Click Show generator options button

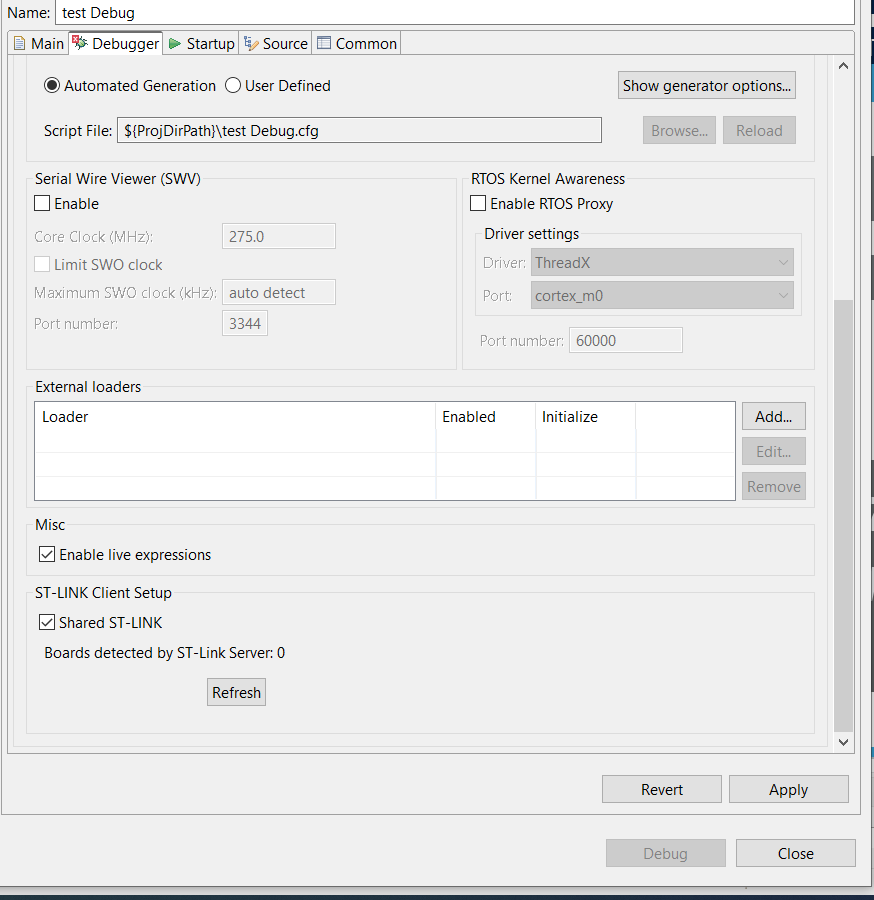(706, 85)
